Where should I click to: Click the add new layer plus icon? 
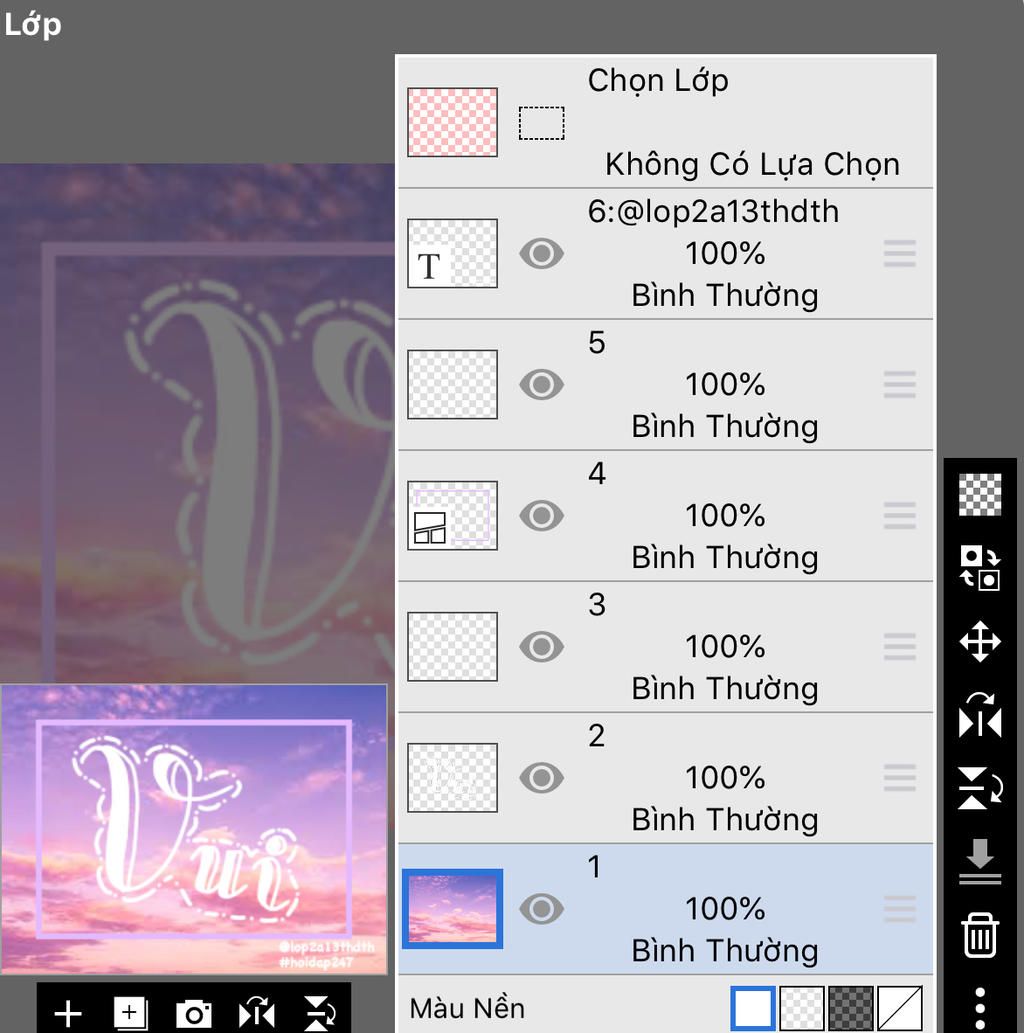[x=68, y=1014]
